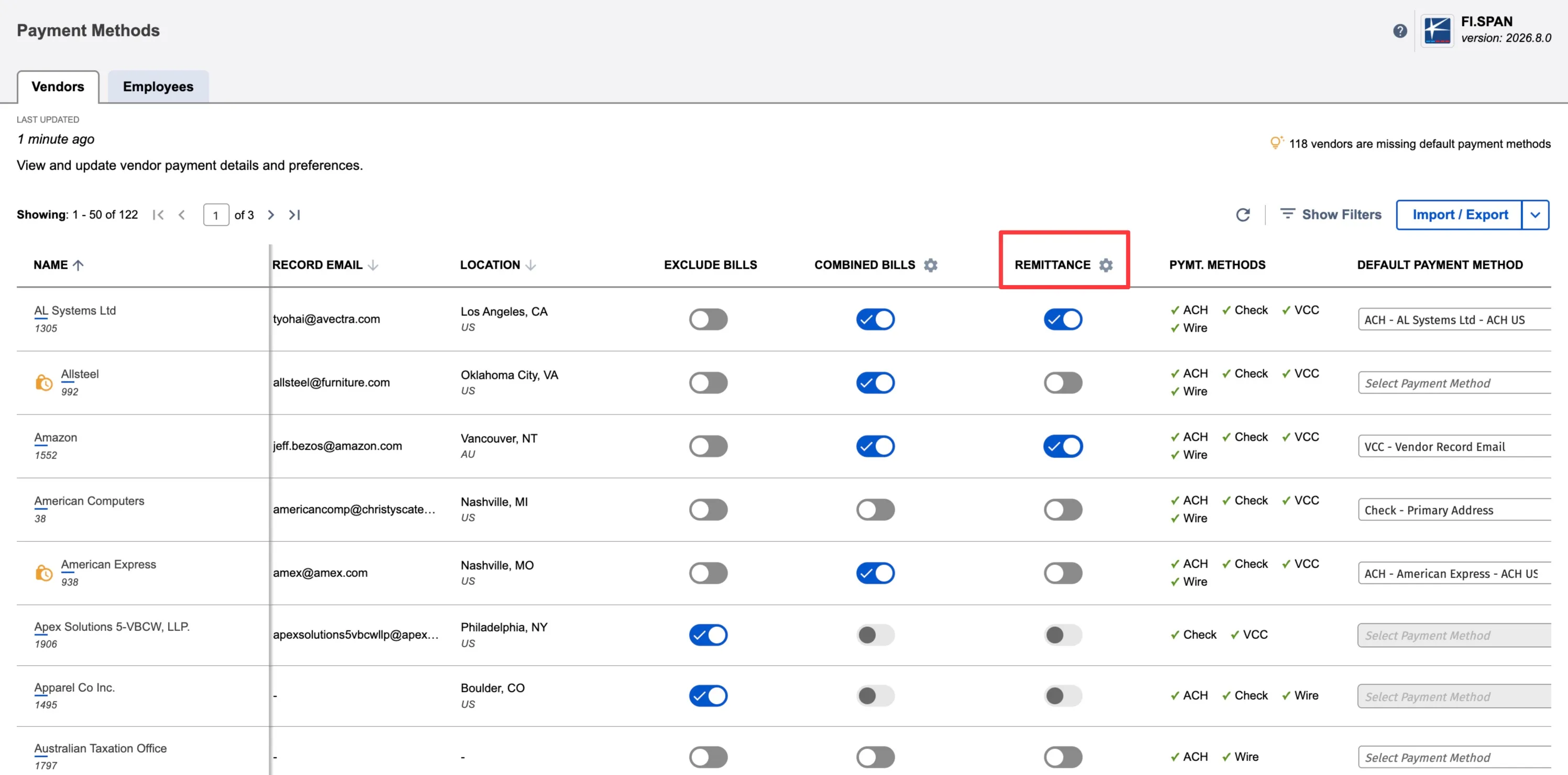Screen dimensions: 1568x775
Task: Click the Pymt. Methods column header
Action: (x=1217, y=265)
